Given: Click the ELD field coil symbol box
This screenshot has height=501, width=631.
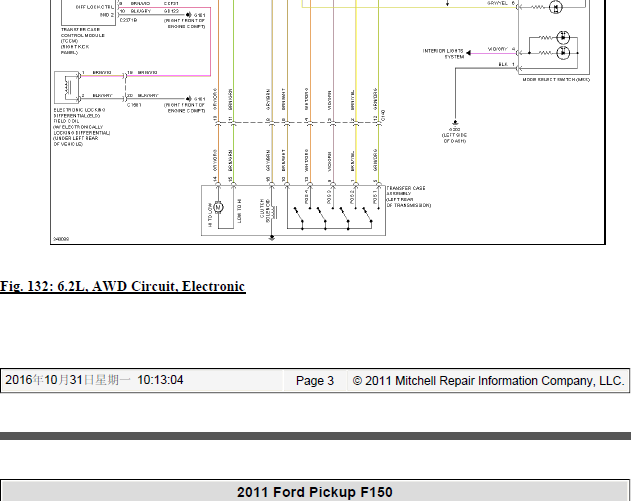Looking at the screenshot, I should click(67, 87).
